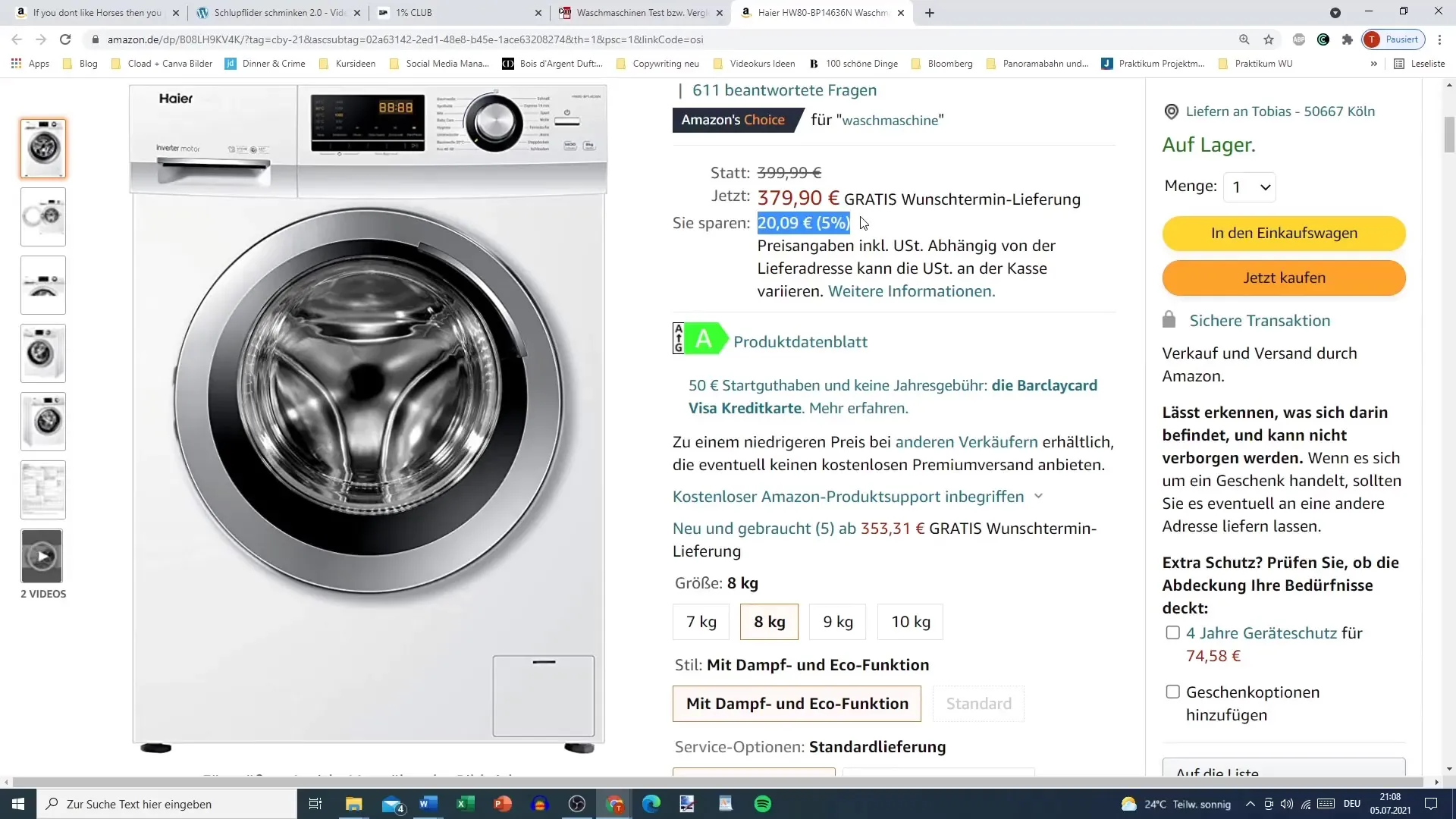1456x819 pixels.
Task: Show more hidden bookmarks chevron
Action: pos(1373,64)
